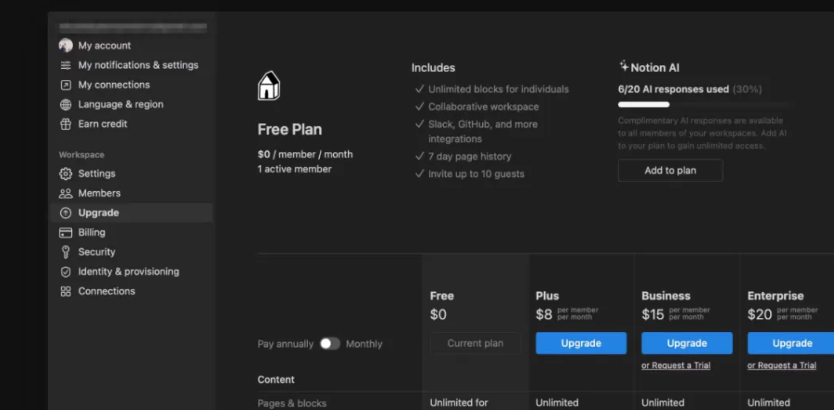The height and width of the screenshot is (410, 834).
Task: Click the Language & region globe icon
Action: [x=65, y=104]
